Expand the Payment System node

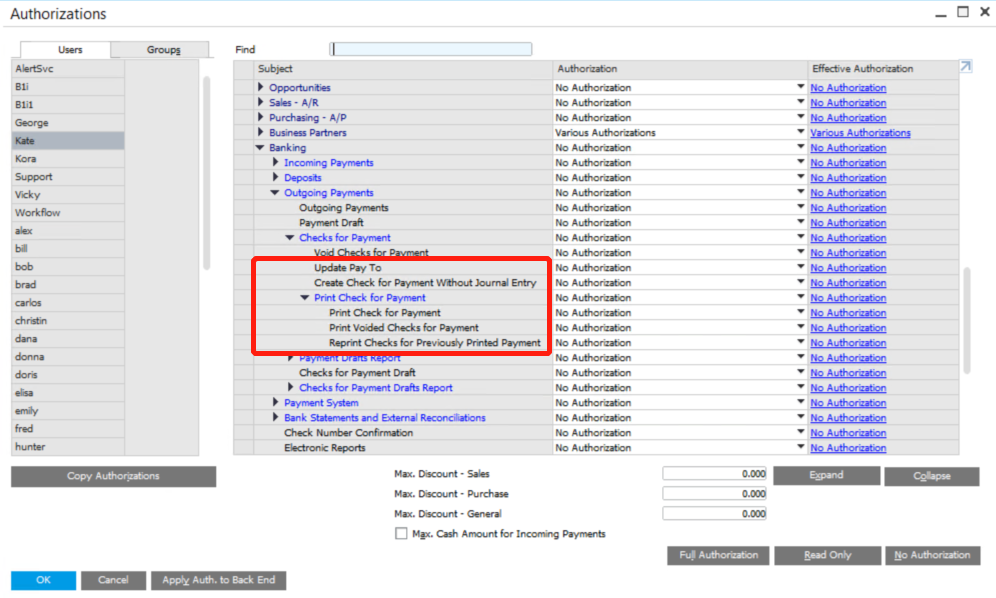(x=276, y=403)
